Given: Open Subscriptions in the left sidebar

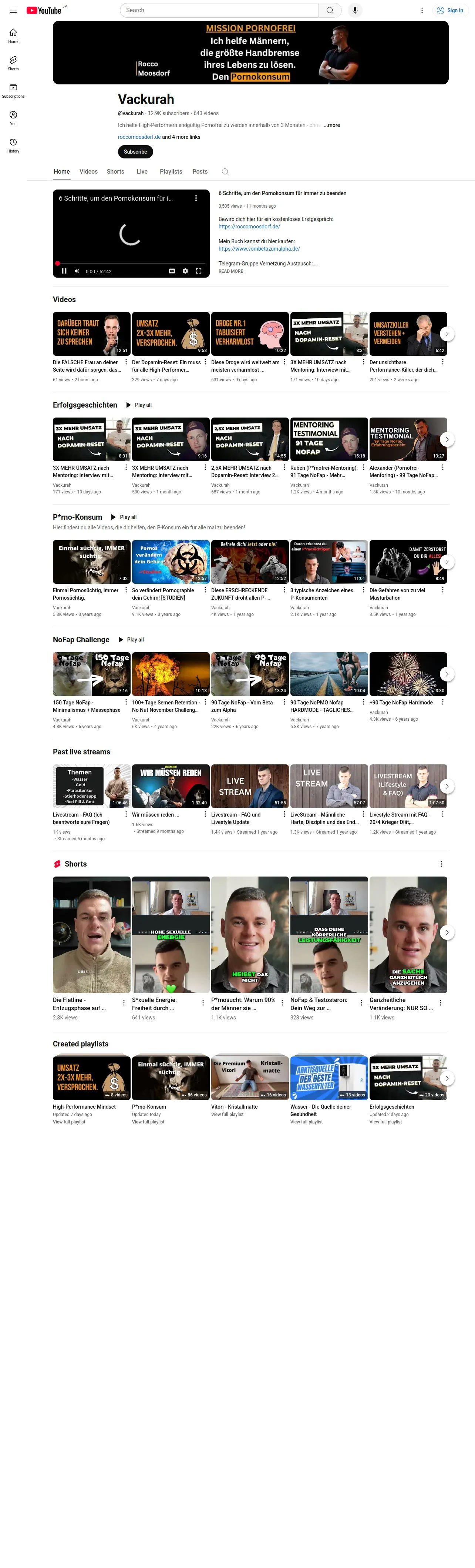Looking at the screenshot, I should click(13, 91).
